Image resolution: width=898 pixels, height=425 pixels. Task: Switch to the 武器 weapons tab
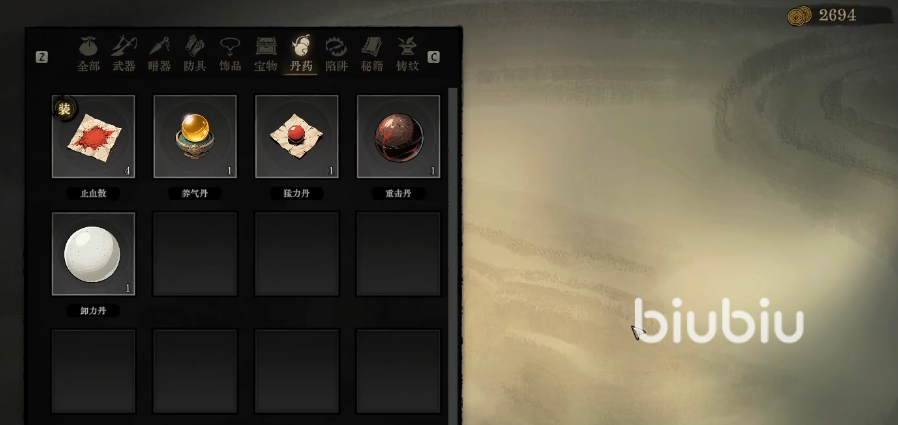point(124,54)
